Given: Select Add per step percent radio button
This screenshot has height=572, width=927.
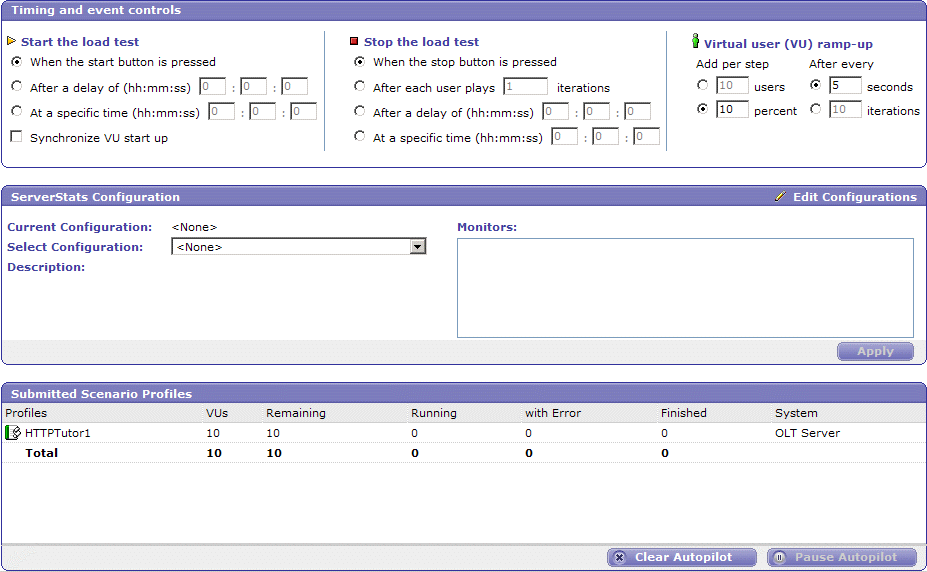Looking at the screenshot, I should point(702,109).
